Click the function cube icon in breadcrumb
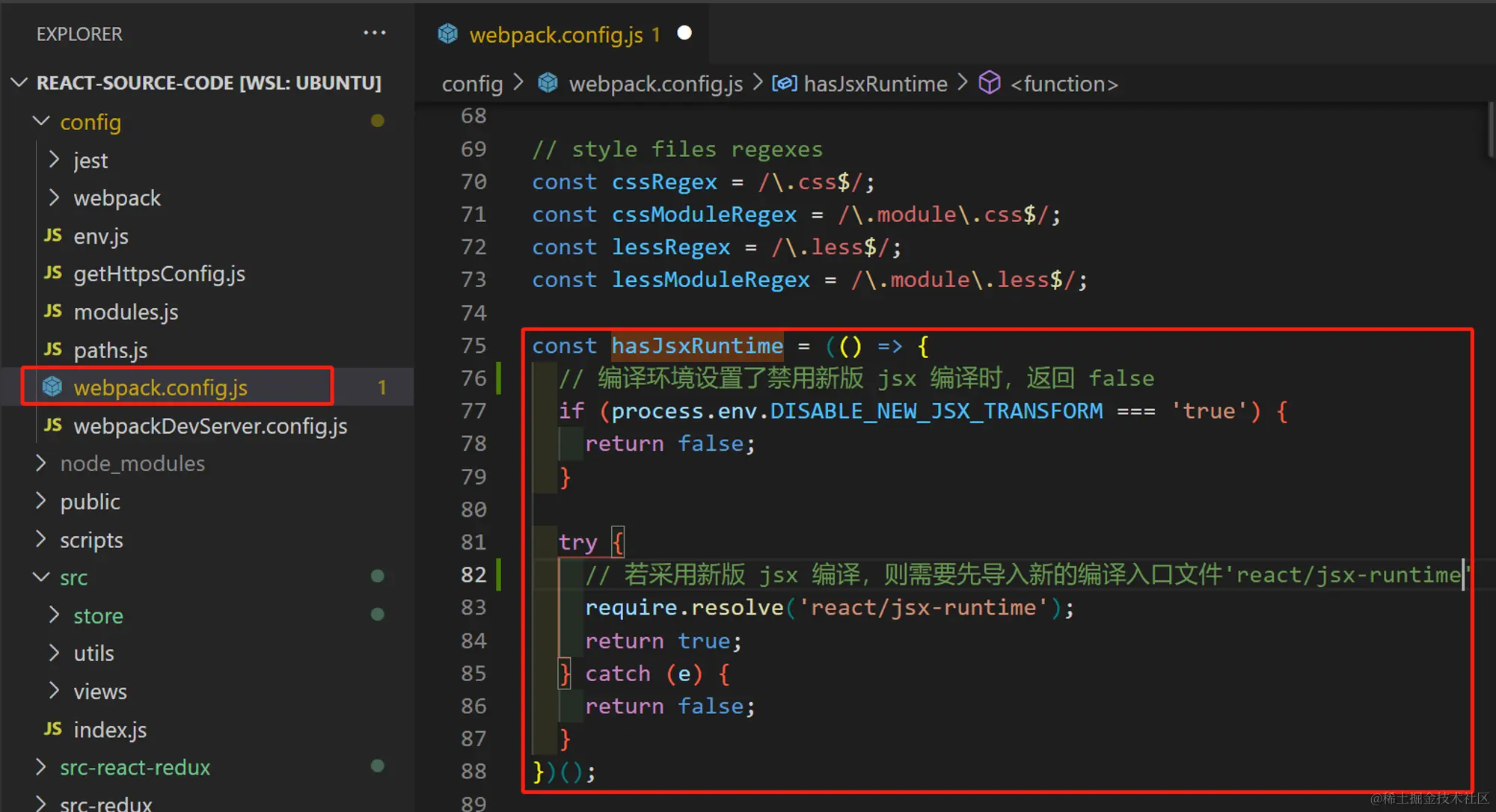Screen dimensions: 1496x812 coord(989,82)
